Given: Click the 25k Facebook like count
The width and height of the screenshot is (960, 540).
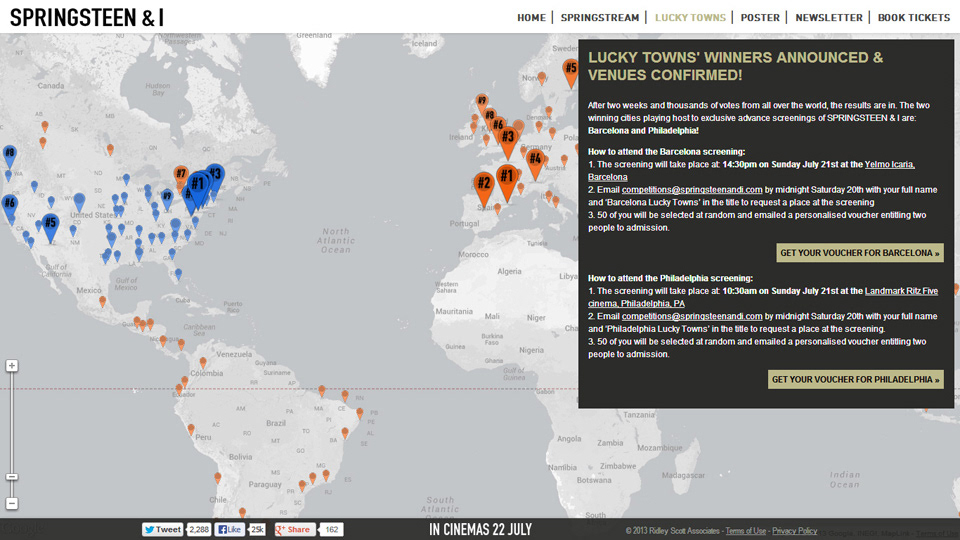Looking at the screenshot, I should [x=257, y=530].
